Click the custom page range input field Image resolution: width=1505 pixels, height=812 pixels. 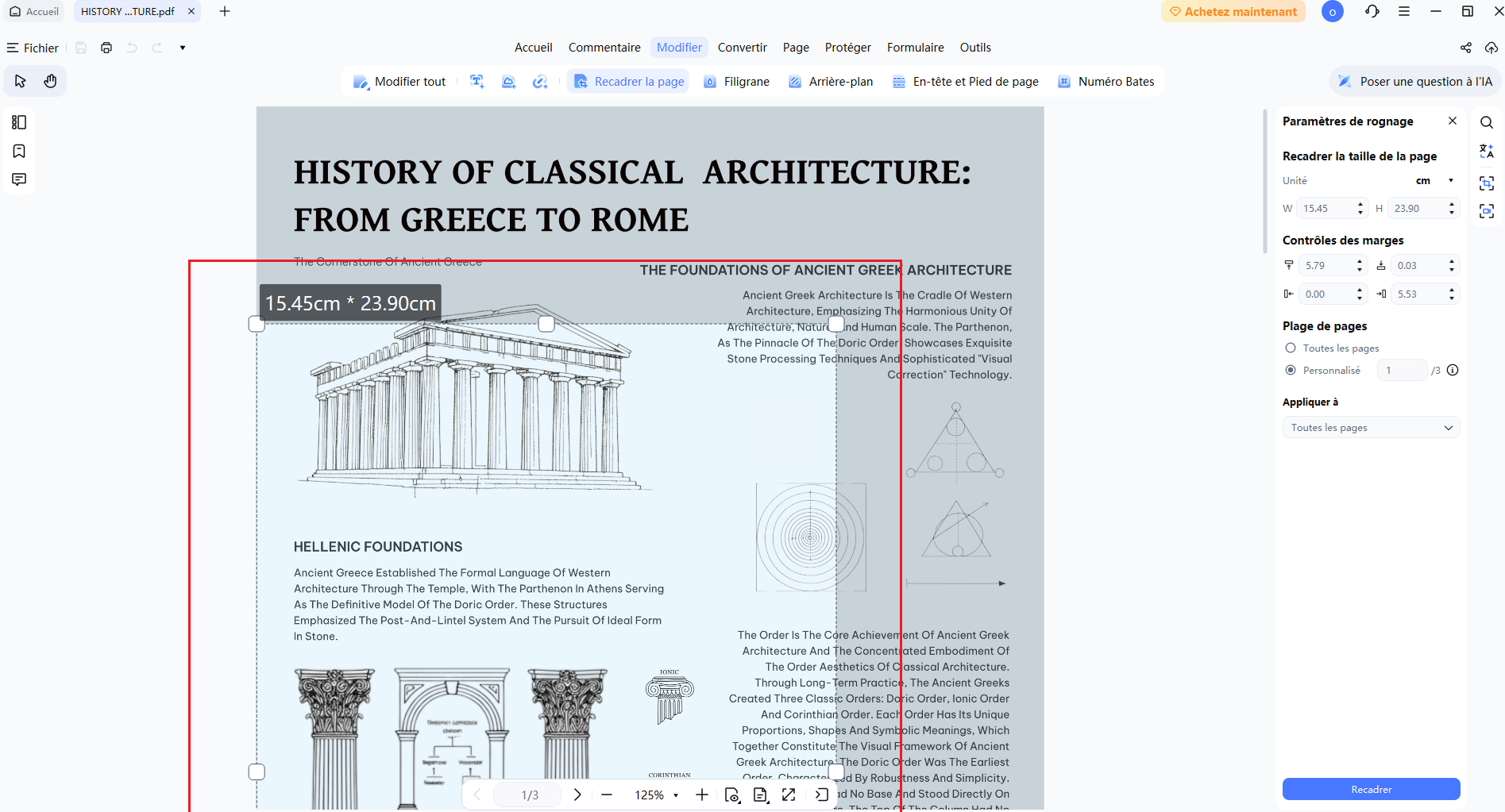1401,370
